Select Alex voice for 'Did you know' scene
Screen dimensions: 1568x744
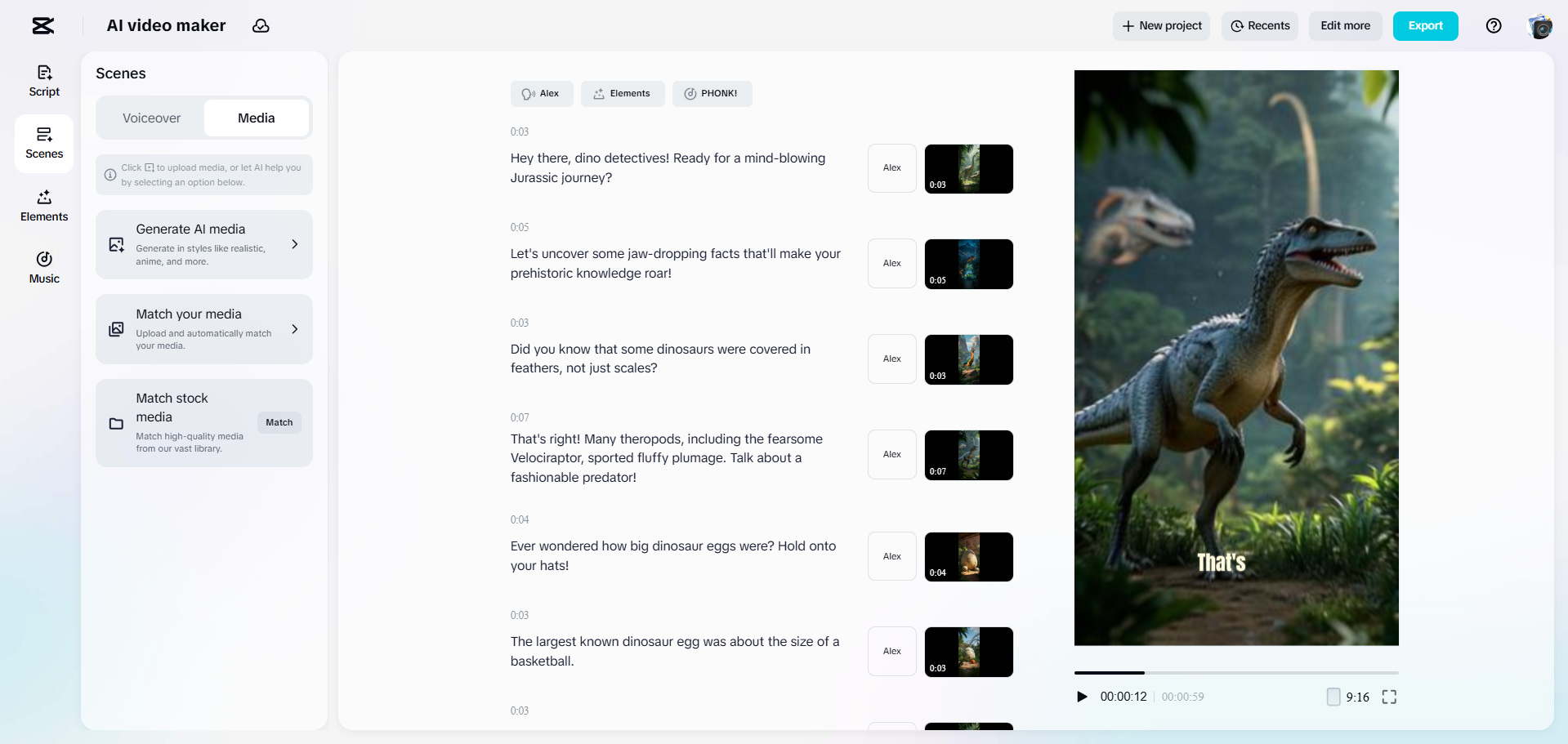tap(892, 359)
